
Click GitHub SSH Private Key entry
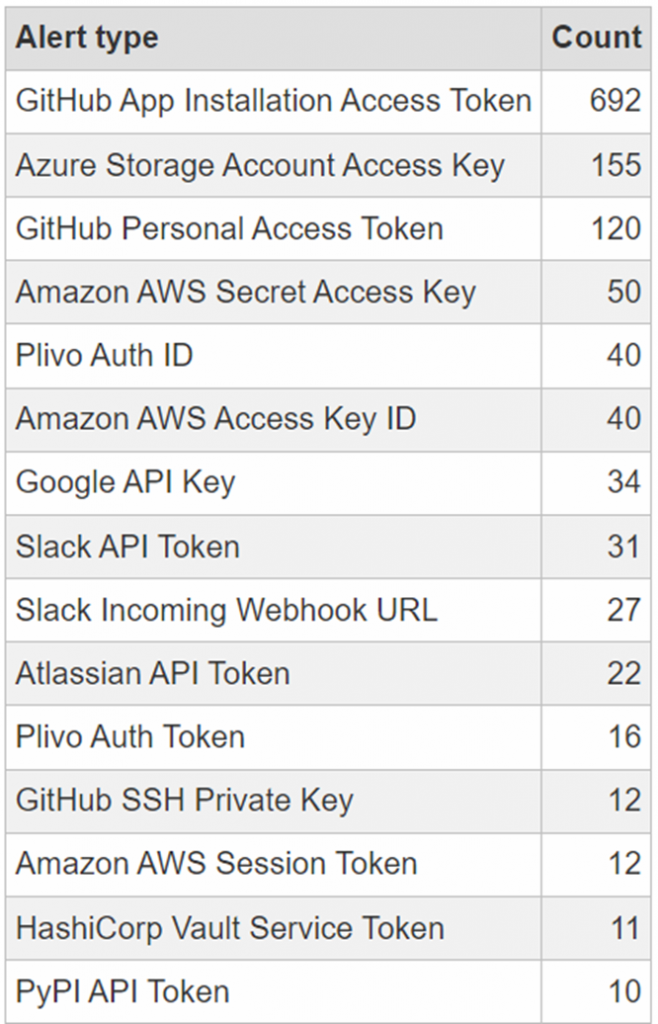(x=184, y=800)
